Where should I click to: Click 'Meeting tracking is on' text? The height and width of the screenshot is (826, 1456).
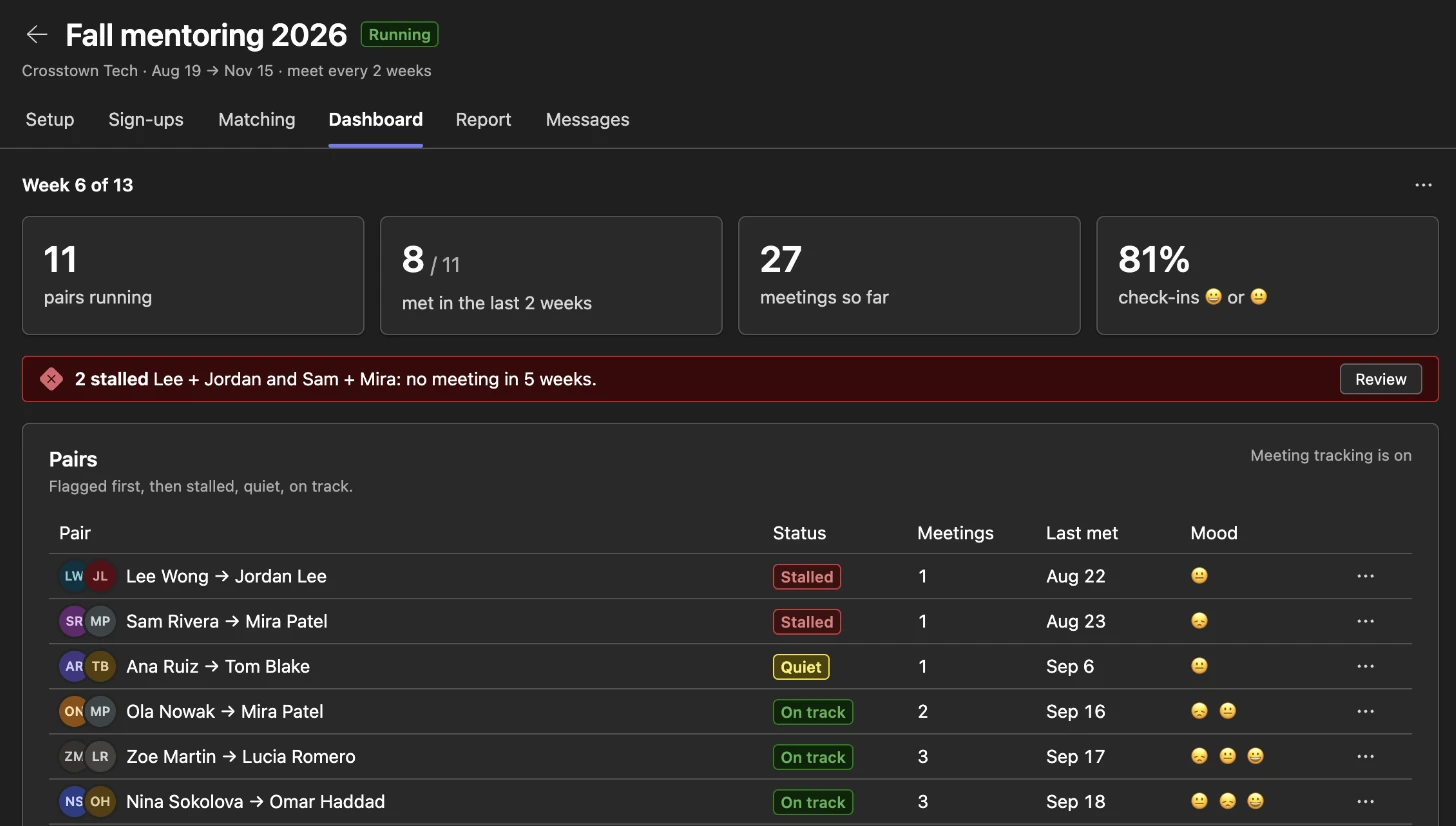[x=1331, y=456]
